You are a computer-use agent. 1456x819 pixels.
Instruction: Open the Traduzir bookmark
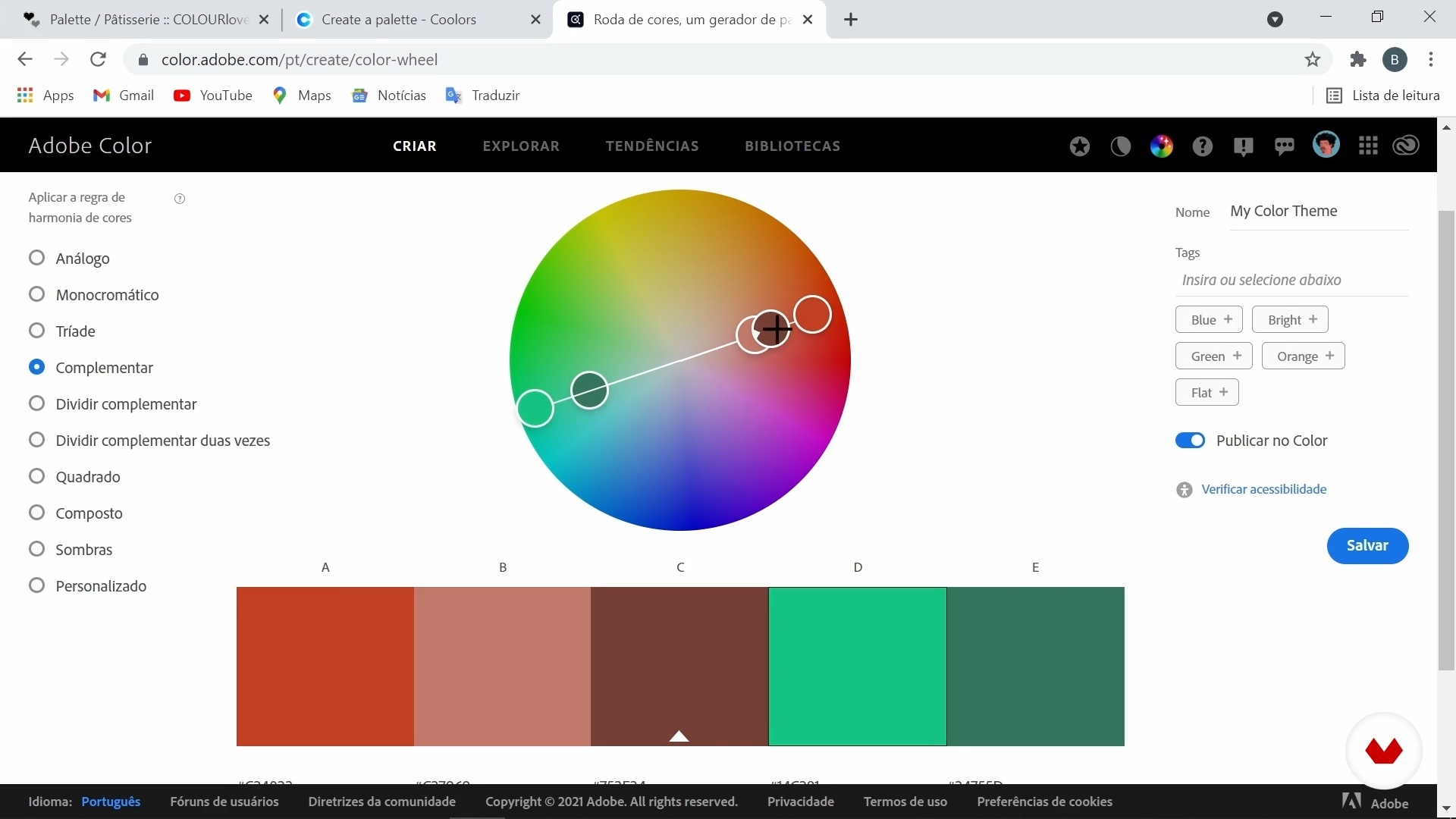click(x=482, y=95)
